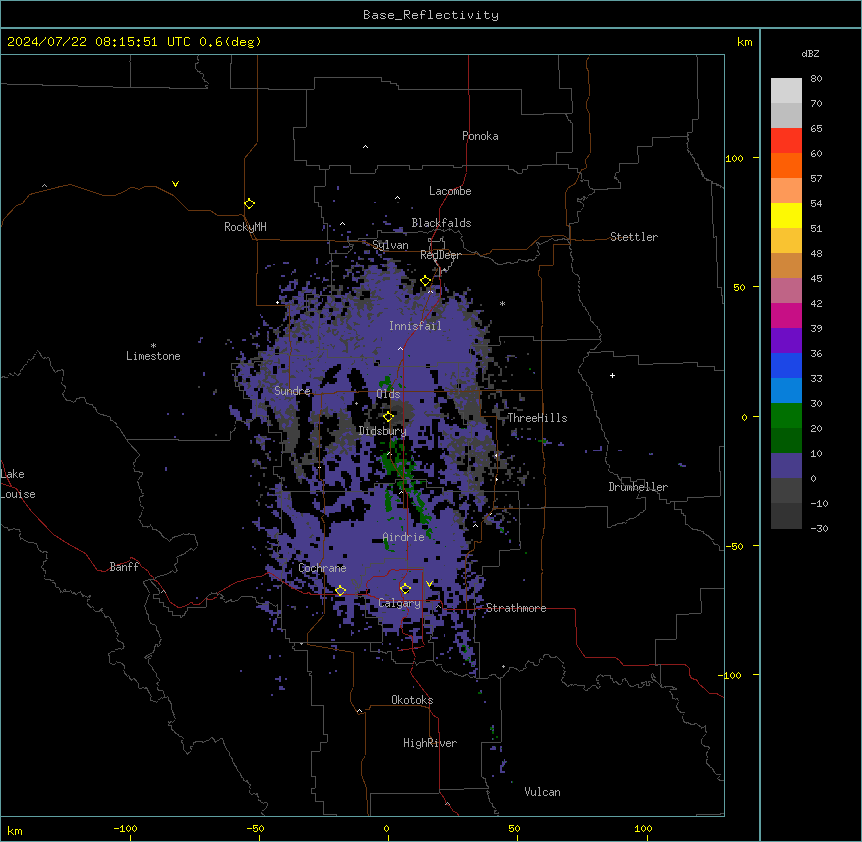
Task: Click the 50 tick on the bottom axis
Action: click(x=514, y=828)
